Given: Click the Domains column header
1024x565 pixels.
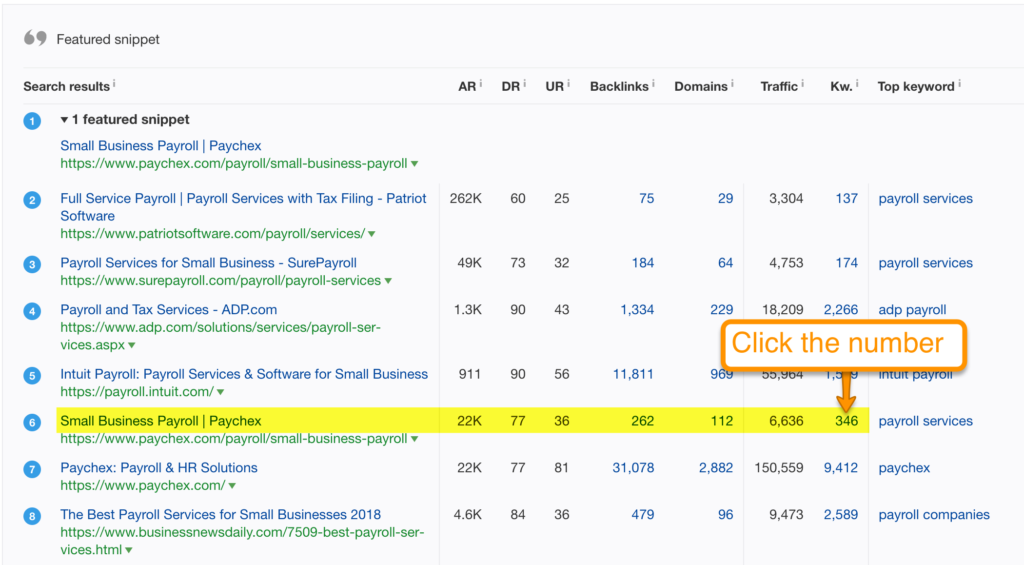Looking at the screenshot, I should tap(701, 86).
